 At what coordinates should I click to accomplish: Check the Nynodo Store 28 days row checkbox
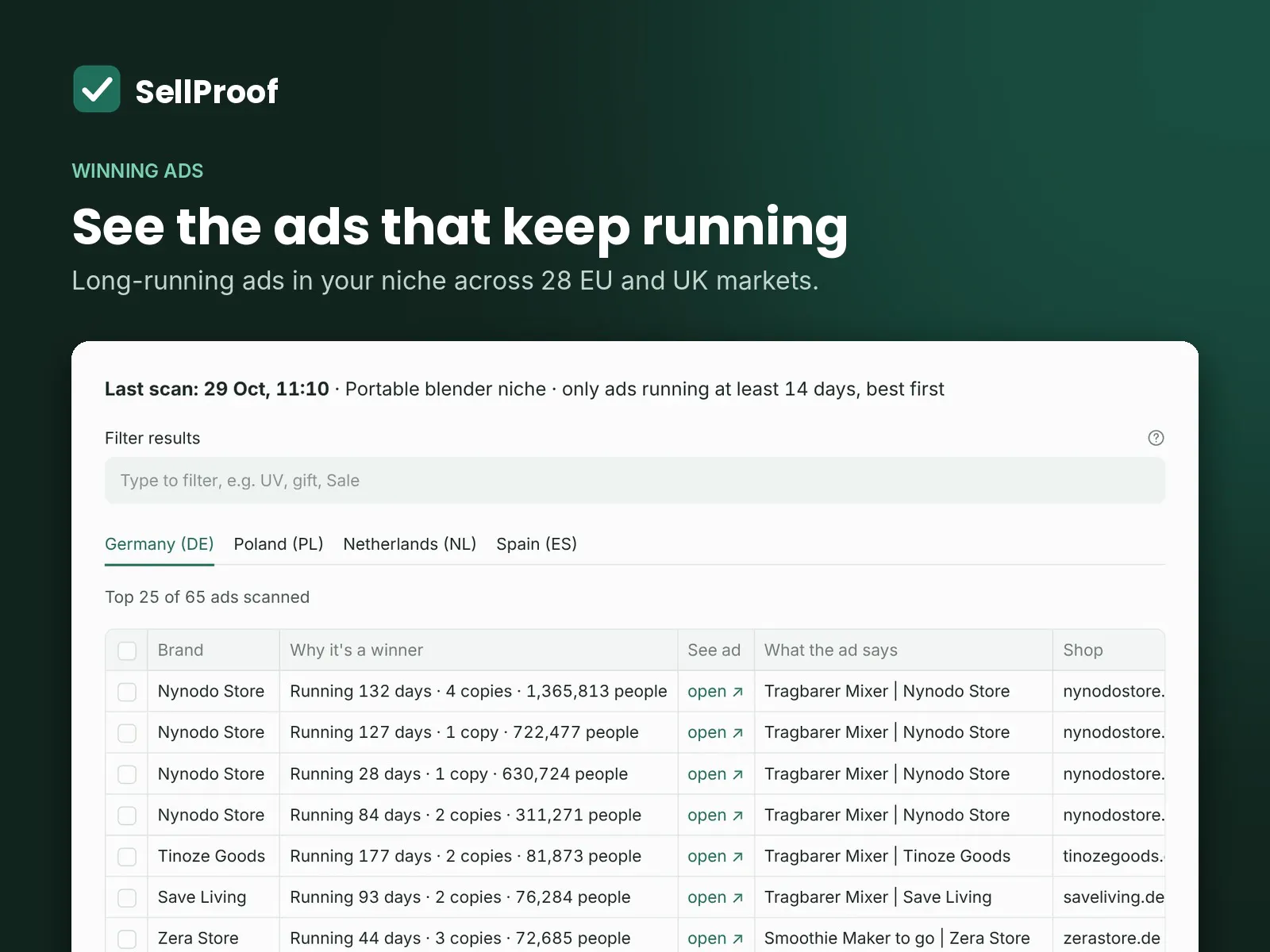pos(127,774)
